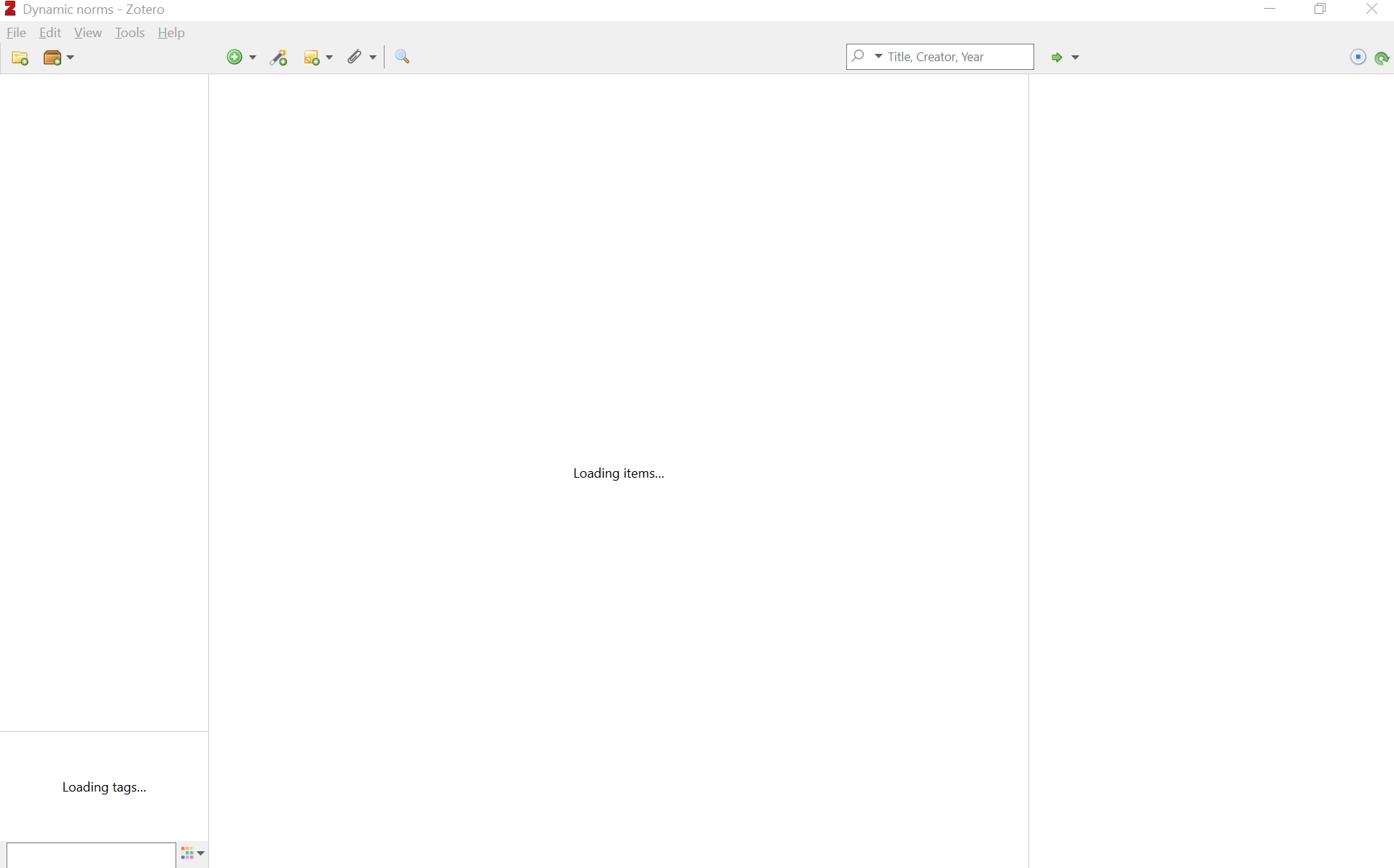This screenshot has height=868, width=1394.
Task: Open the Edit menu
Action: tap(50, 33)
